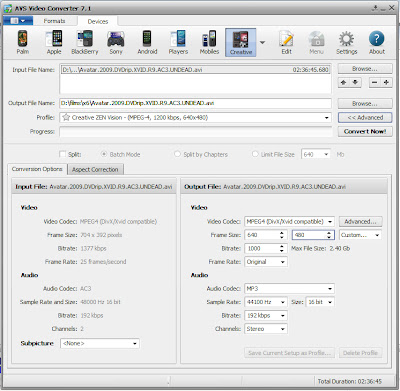Open the Mobiles device category
The width and height of the screenshot is (400, 391).
[209, 42]
